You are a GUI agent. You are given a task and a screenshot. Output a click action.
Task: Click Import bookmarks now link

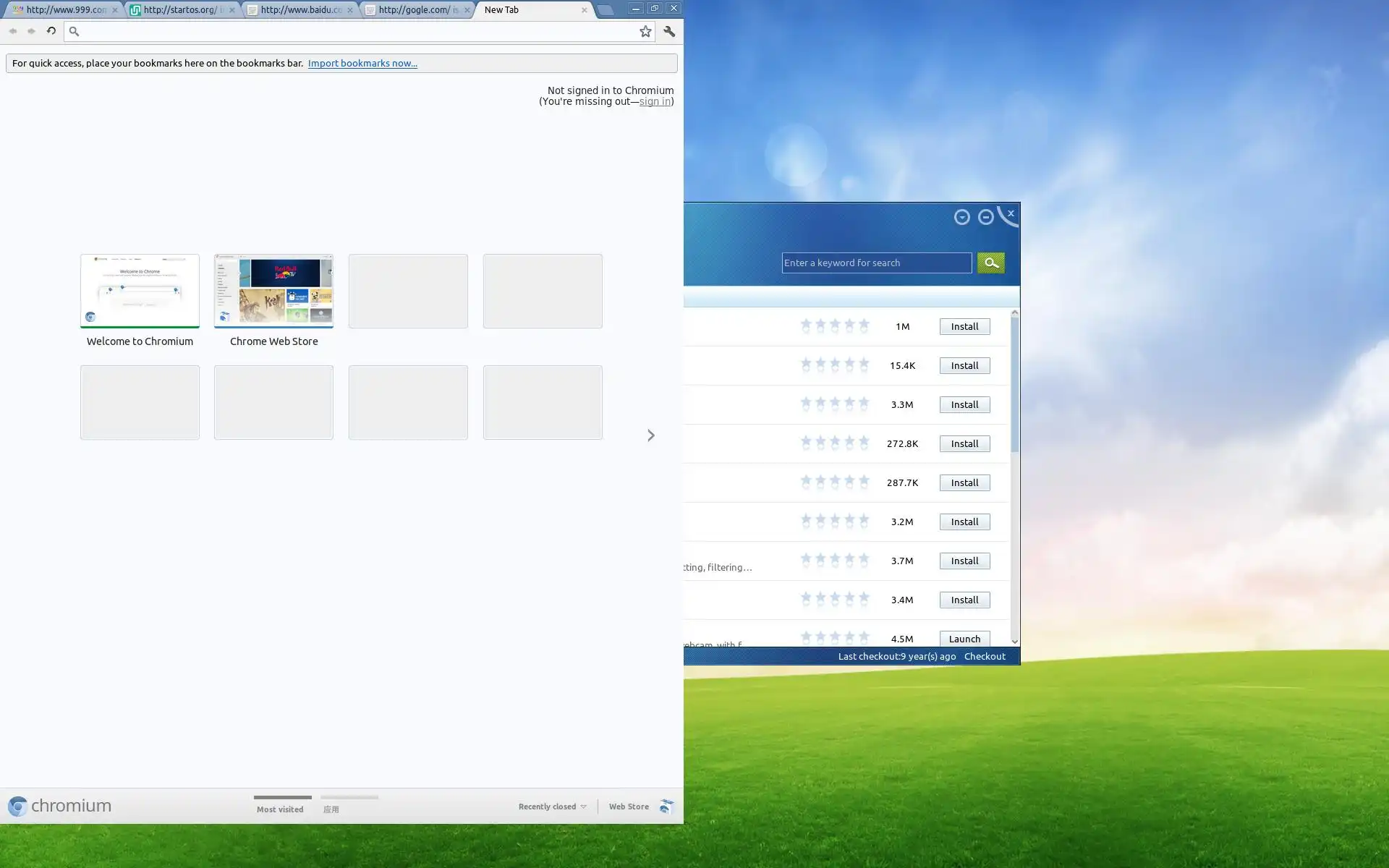[x=362, y=63]
